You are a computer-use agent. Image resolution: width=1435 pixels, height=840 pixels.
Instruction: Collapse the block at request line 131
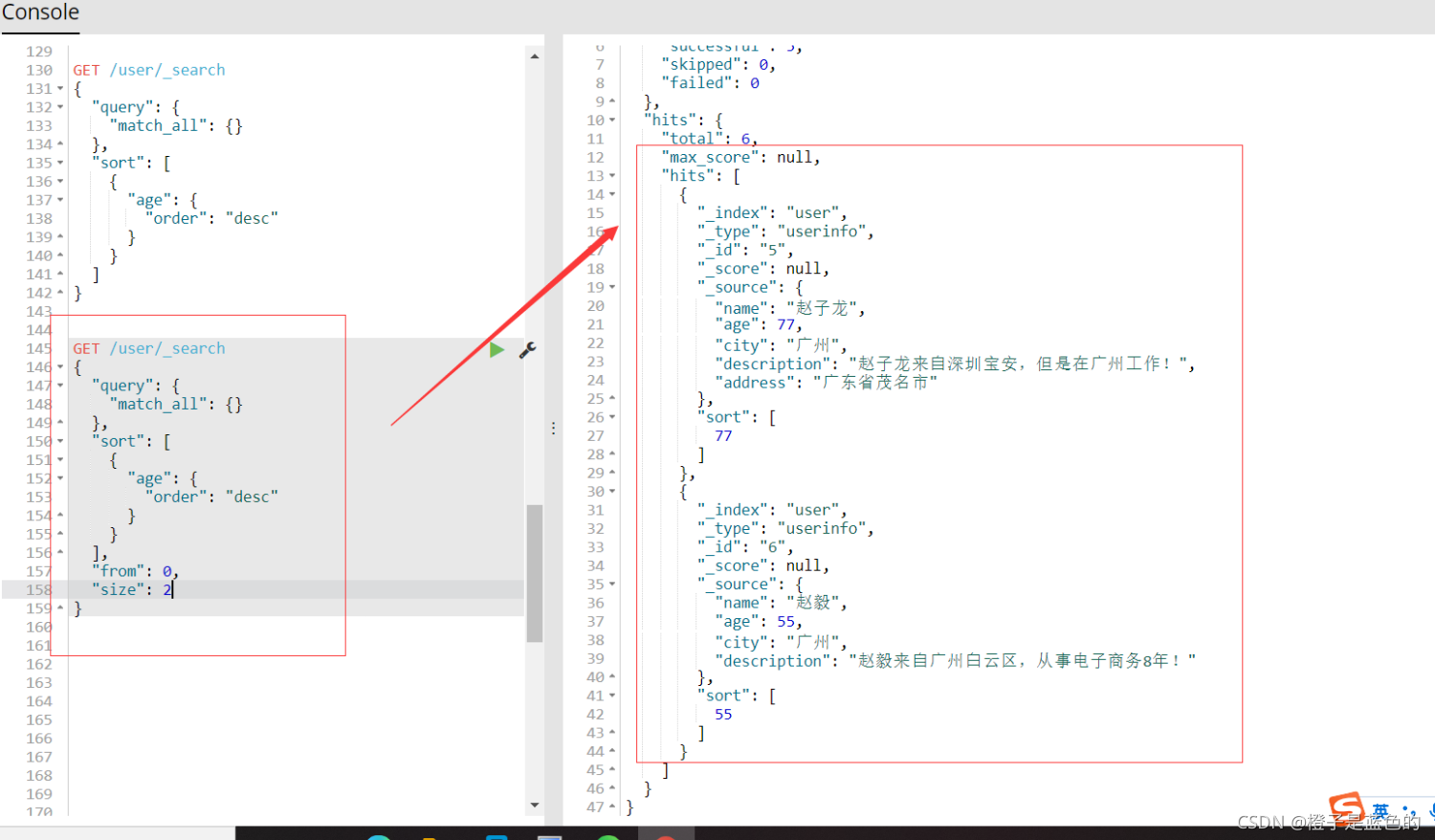point(60,89)
